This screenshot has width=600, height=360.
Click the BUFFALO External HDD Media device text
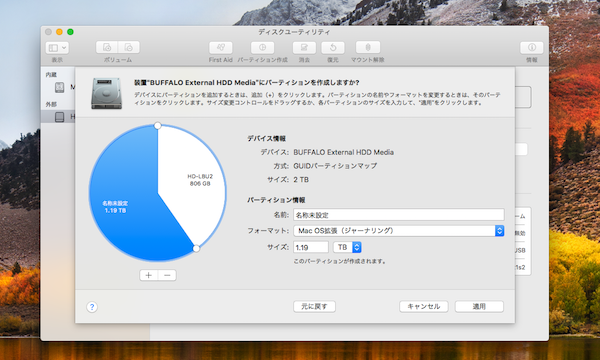(x=343, y=152)
